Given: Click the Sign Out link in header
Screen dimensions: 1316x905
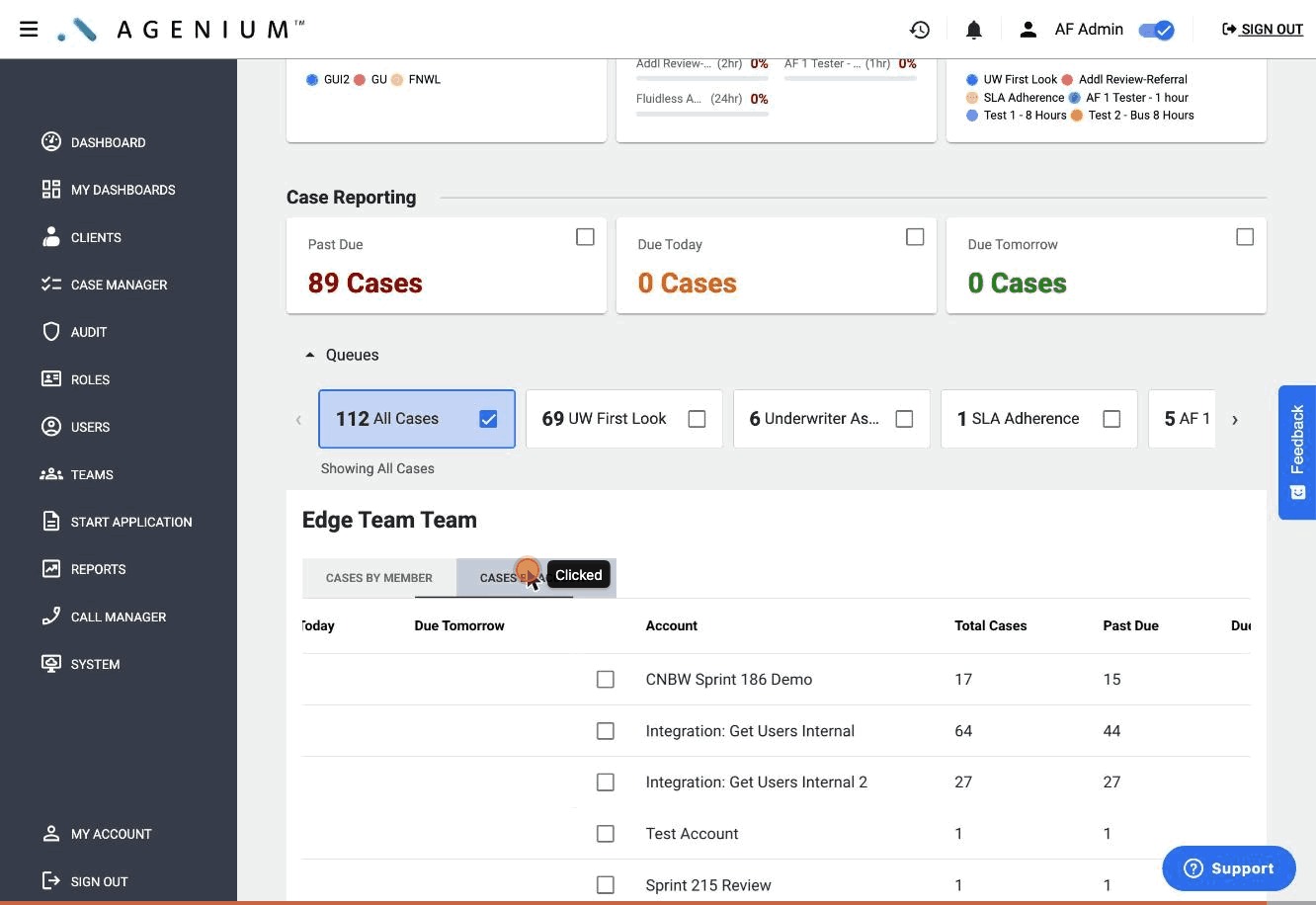Looking at the screenshot, I should (x=1263, y=30).
